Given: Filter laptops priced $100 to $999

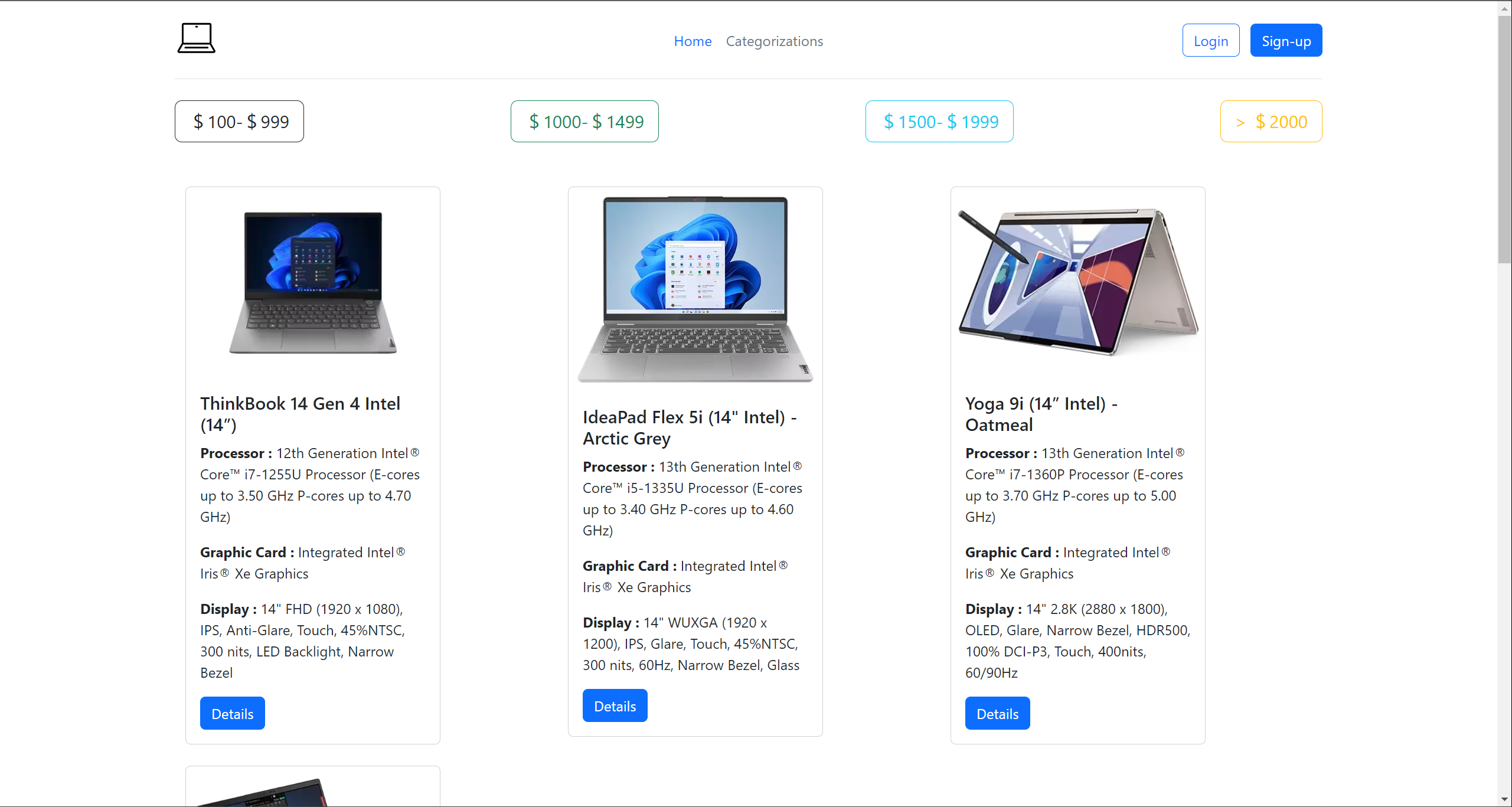Looking at the screenshot, I should click(239, 121).
